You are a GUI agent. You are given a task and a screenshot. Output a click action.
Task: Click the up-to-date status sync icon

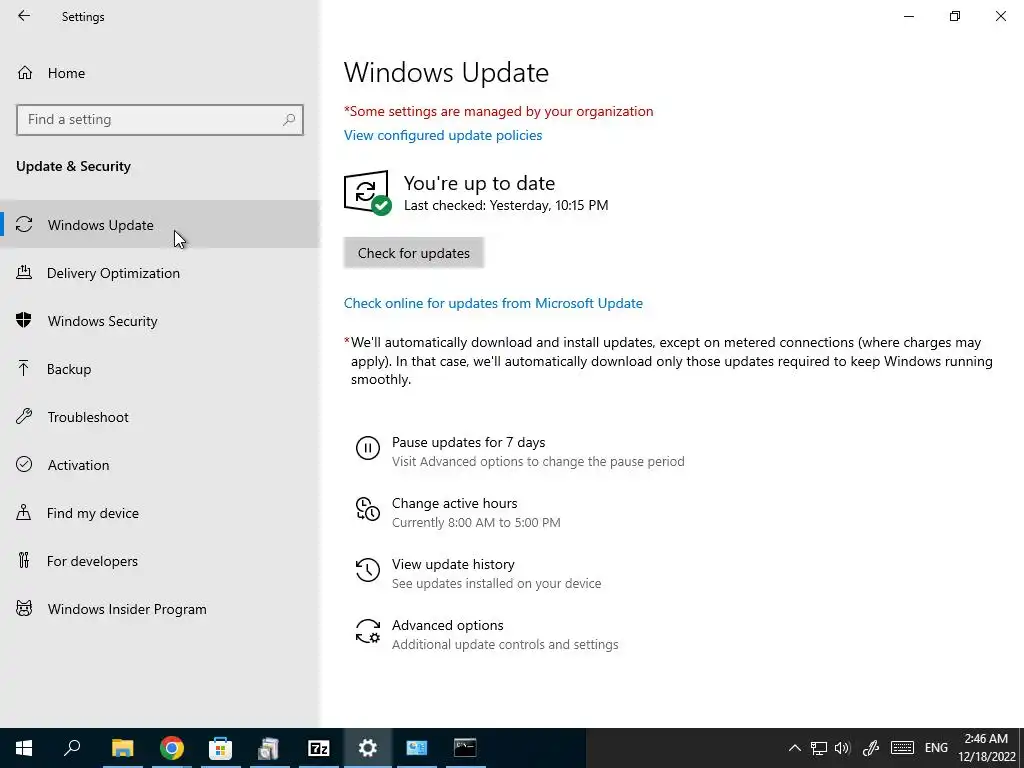367,192
